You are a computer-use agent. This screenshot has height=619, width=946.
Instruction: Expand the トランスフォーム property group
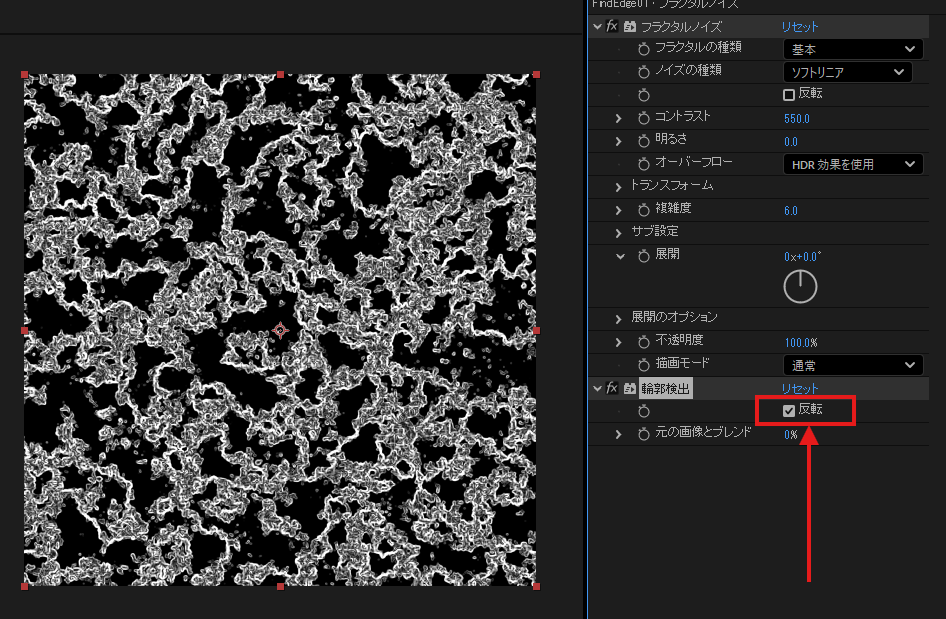[619, 187]
